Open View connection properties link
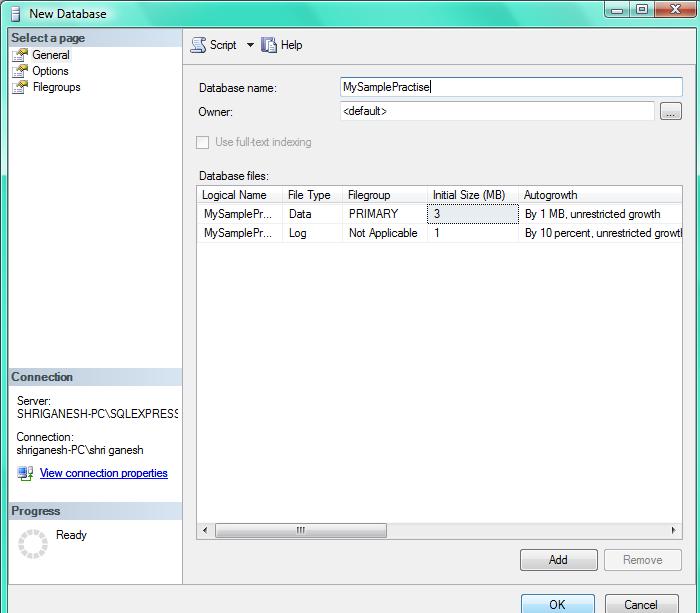 [x=104, y=473]
